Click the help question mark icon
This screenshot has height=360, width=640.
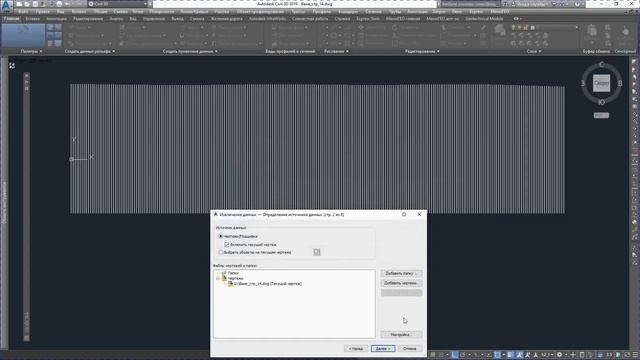click(x=577, y=4)
